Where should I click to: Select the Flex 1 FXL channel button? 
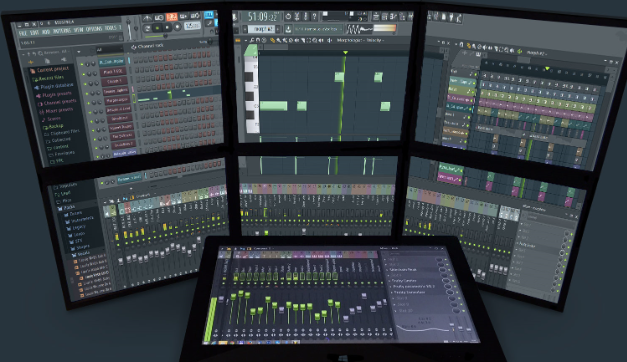[x=114, y=72]
